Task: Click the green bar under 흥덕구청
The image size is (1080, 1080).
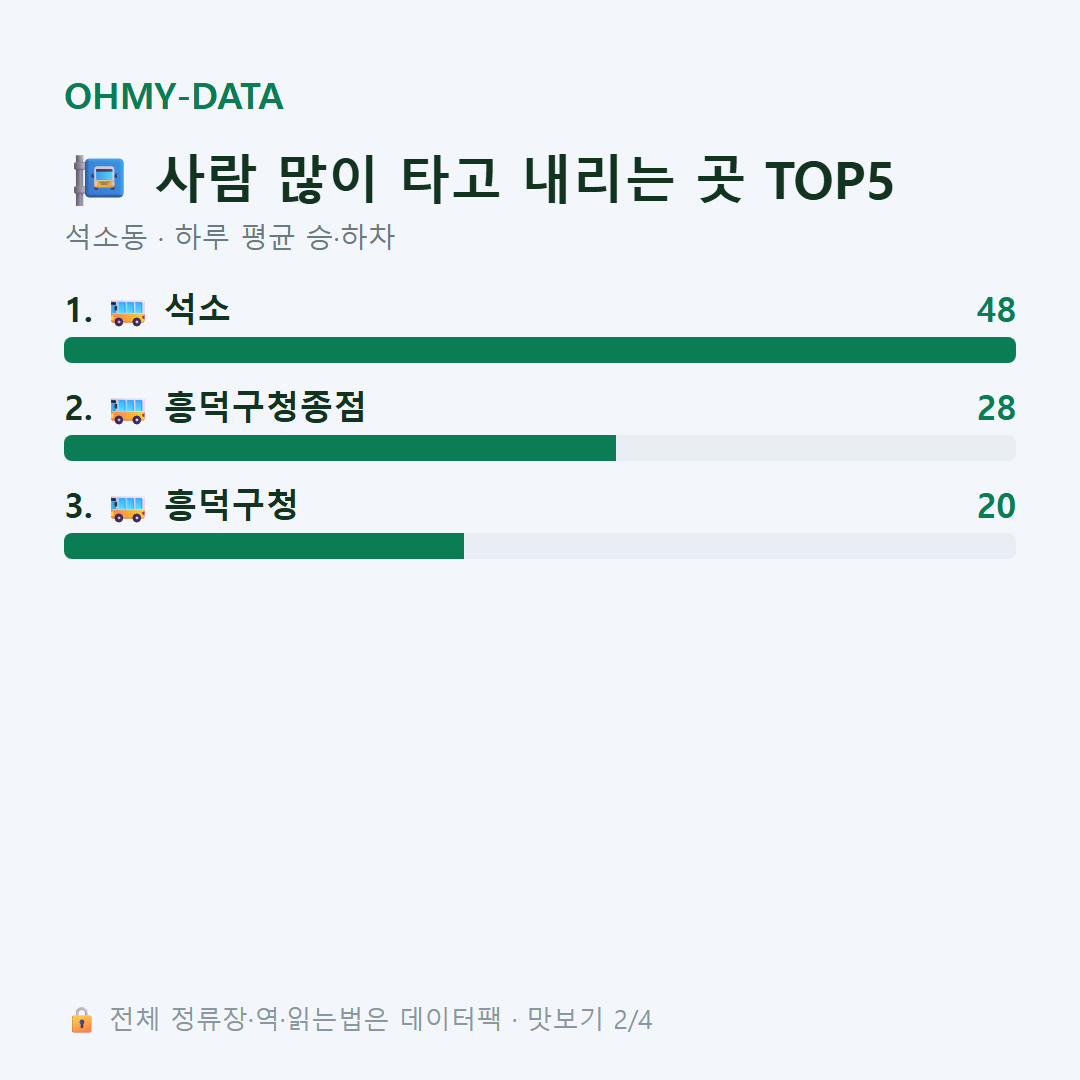Action: tap(264, 546)
